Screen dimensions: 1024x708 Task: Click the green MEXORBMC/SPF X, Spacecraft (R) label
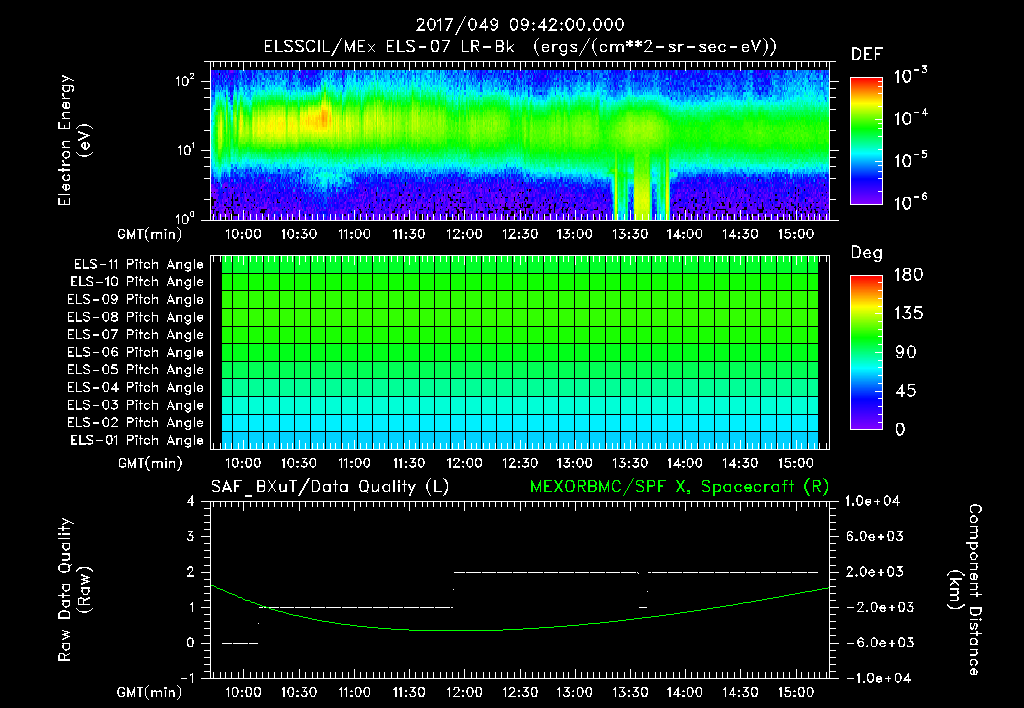pos(679,487)
